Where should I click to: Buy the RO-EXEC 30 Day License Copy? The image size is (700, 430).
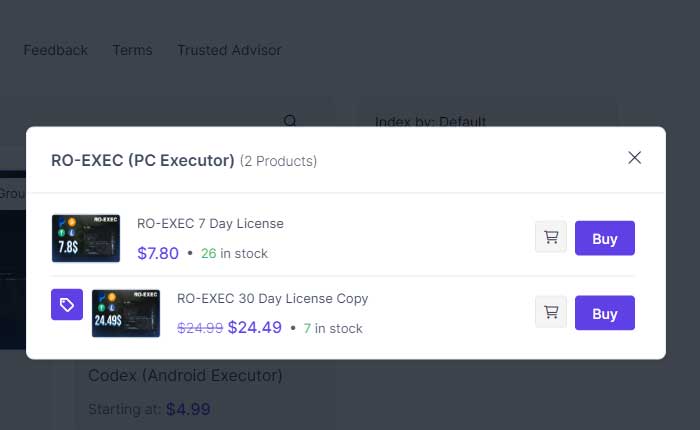(x=604, y=313)
